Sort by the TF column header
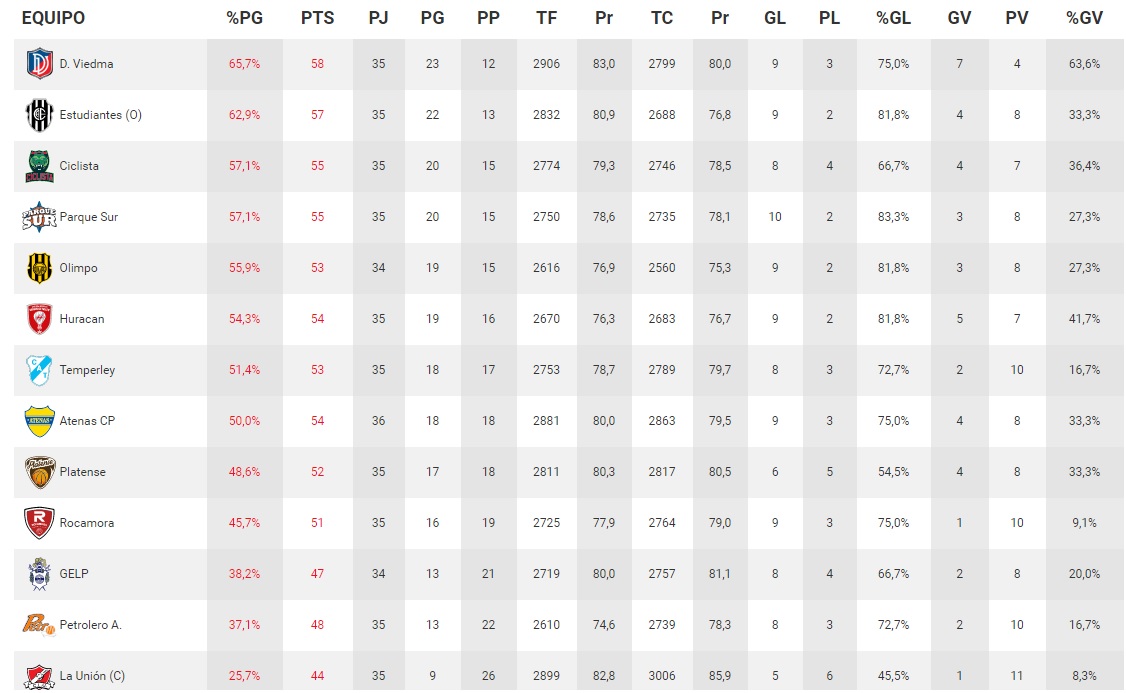This screenshot has width=1126, height=693. coord(546,18)
